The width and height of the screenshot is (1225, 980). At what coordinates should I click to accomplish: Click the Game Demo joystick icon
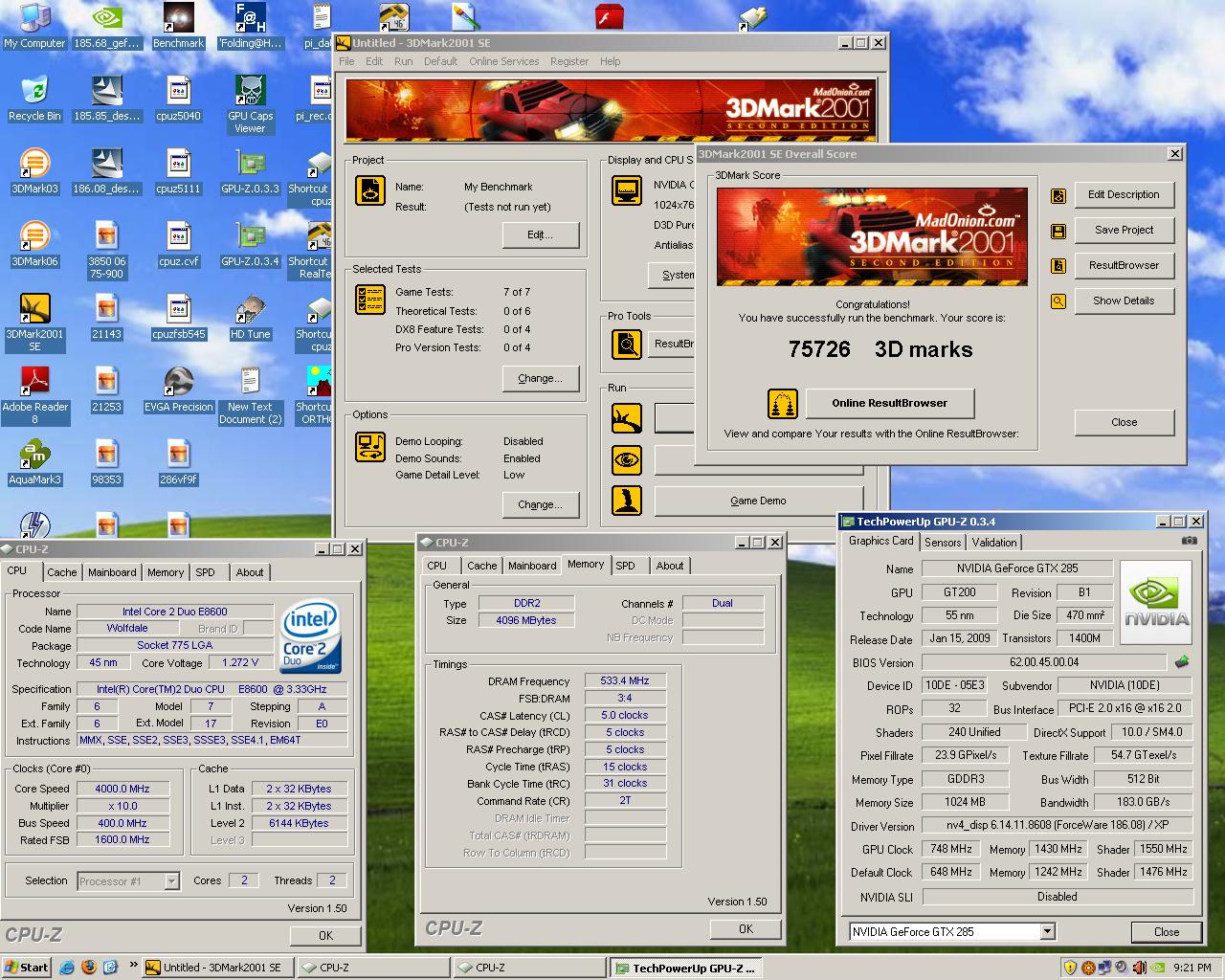[x=626, y=501]
